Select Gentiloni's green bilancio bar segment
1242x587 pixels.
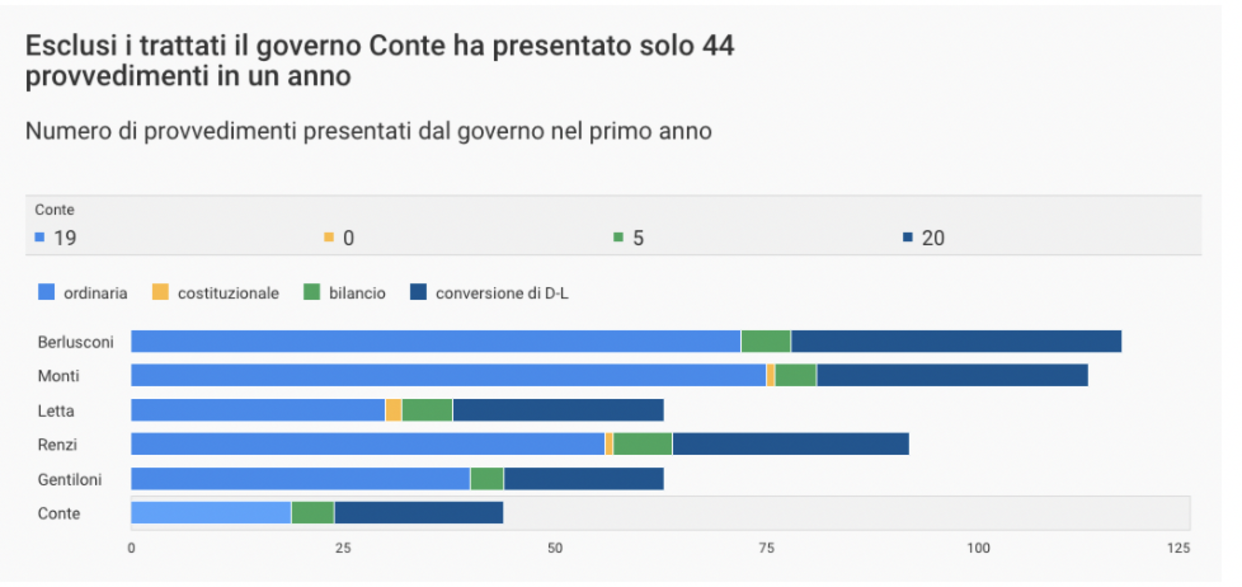tap(487, 479)
